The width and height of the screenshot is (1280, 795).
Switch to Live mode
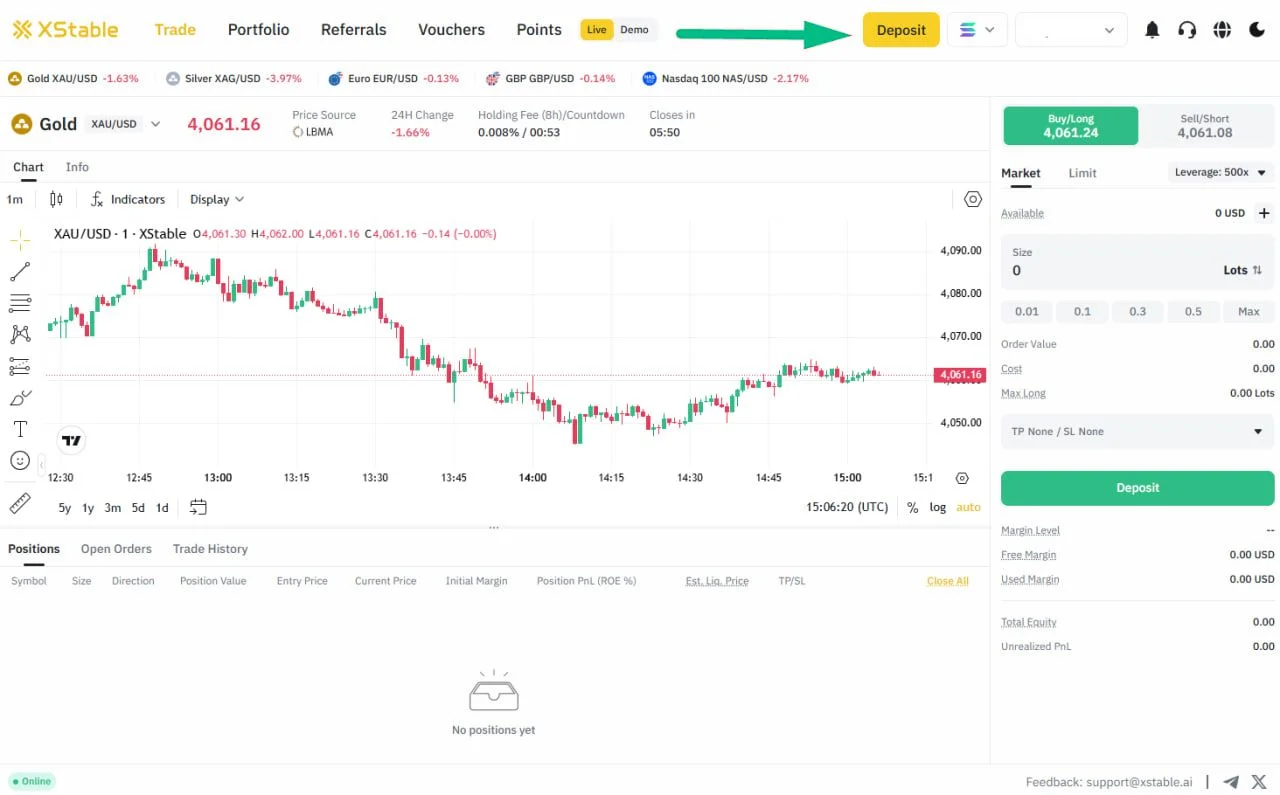click(597, 30)
